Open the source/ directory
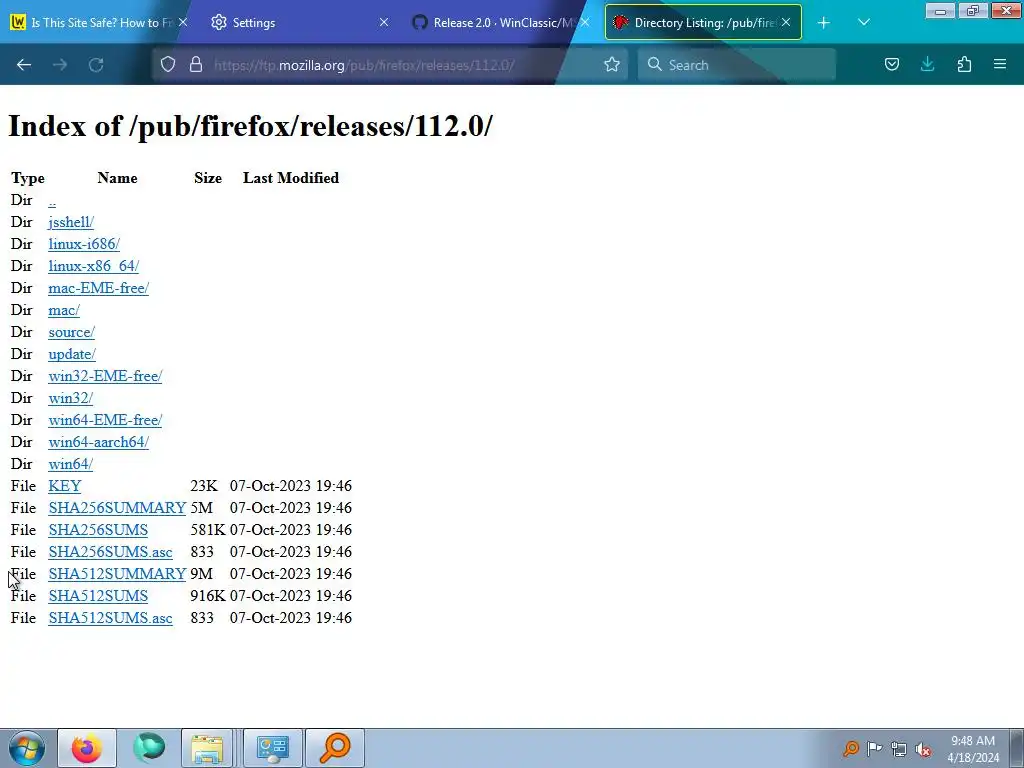The height and width of the screenshot is (768, 1024). [71, 332]
